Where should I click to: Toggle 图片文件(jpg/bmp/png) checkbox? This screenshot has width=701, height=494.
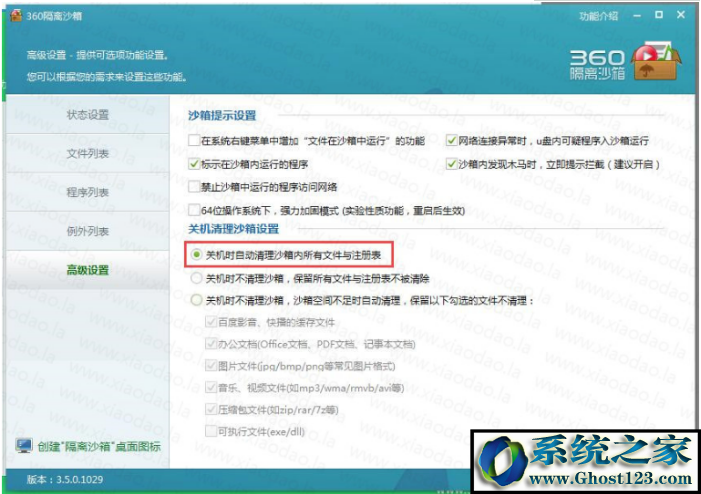point(211,365)
